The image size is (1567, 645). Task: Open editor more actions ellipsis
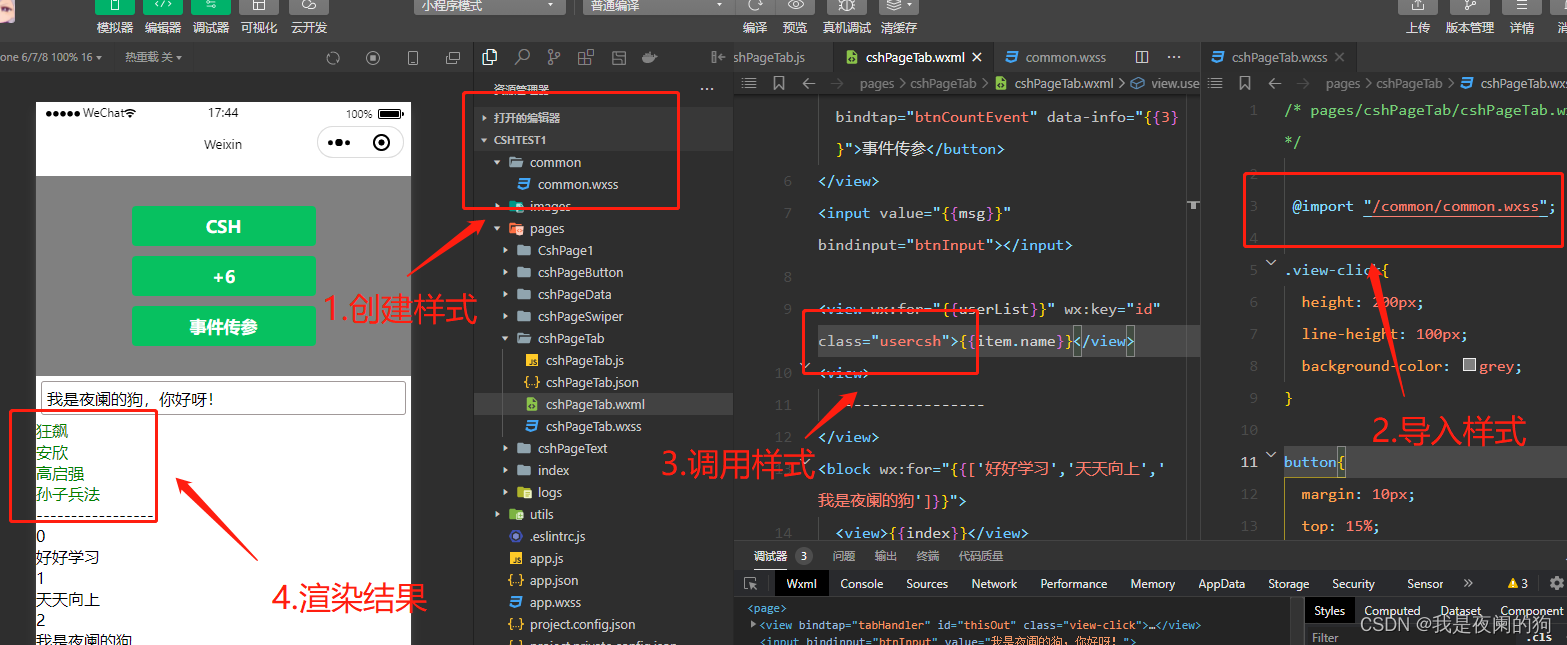[1174, 57]
